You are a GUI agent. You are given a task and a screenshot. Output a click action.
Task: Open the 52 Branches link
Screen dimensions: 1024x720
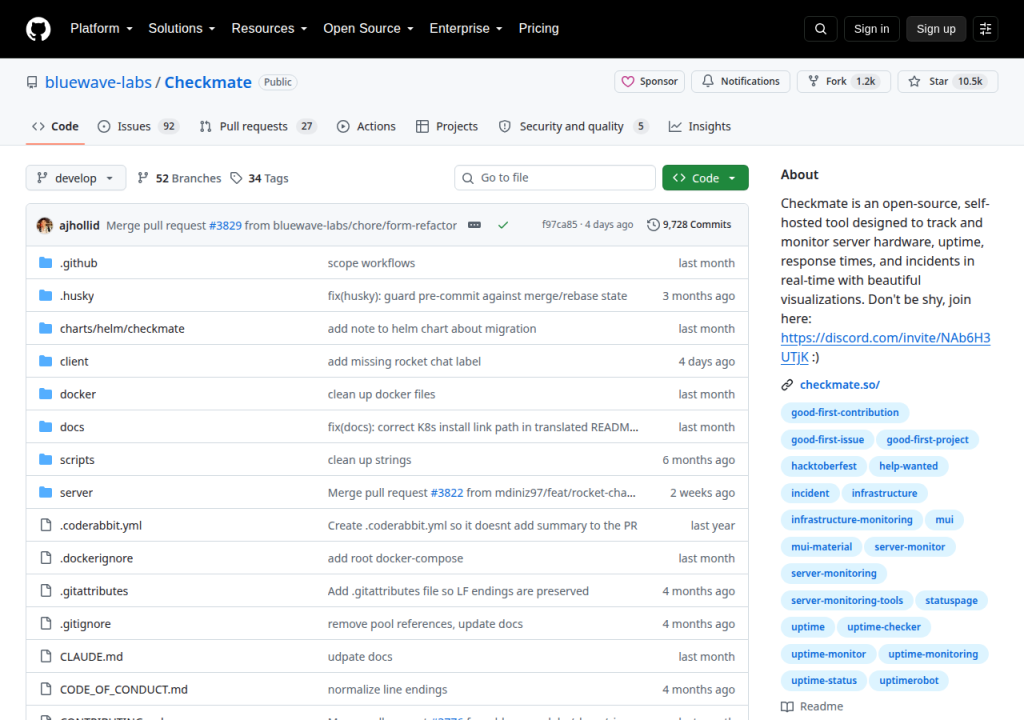pyautogui.click(x=180, y=178)
